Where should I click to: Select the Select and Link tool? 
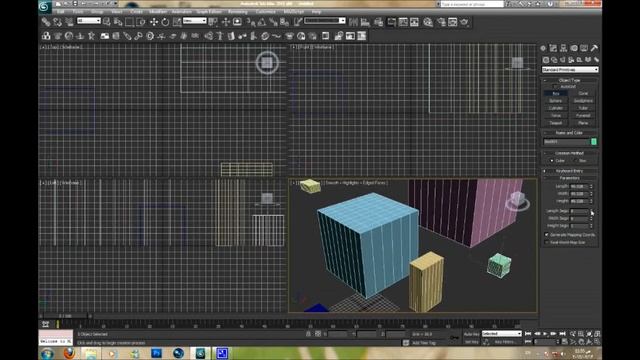coord(46,22)
